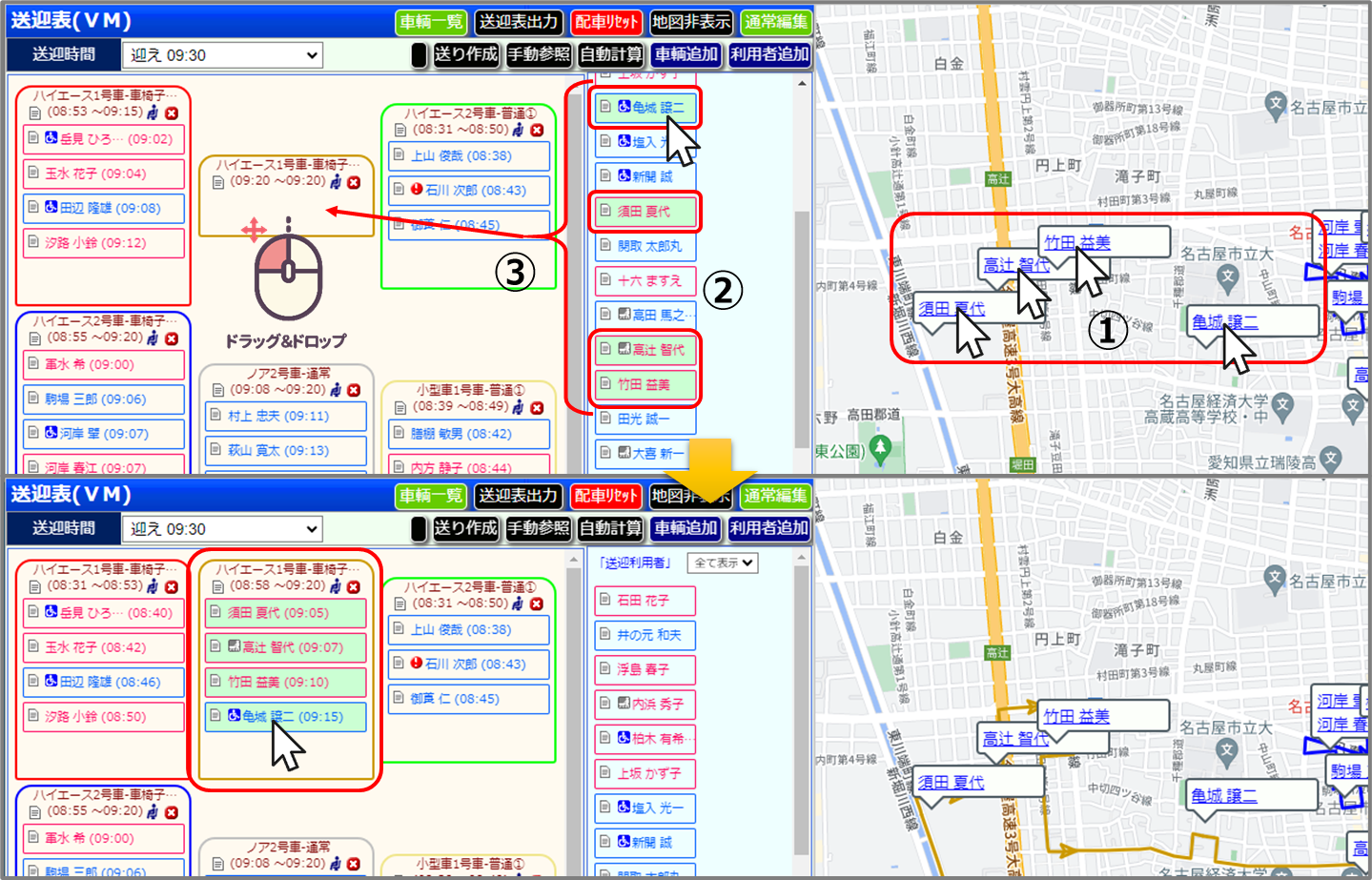This screenshot has height=880, width=1372.
Task: Select 浮島 春子 in lower user list
Action: (645, 669)
